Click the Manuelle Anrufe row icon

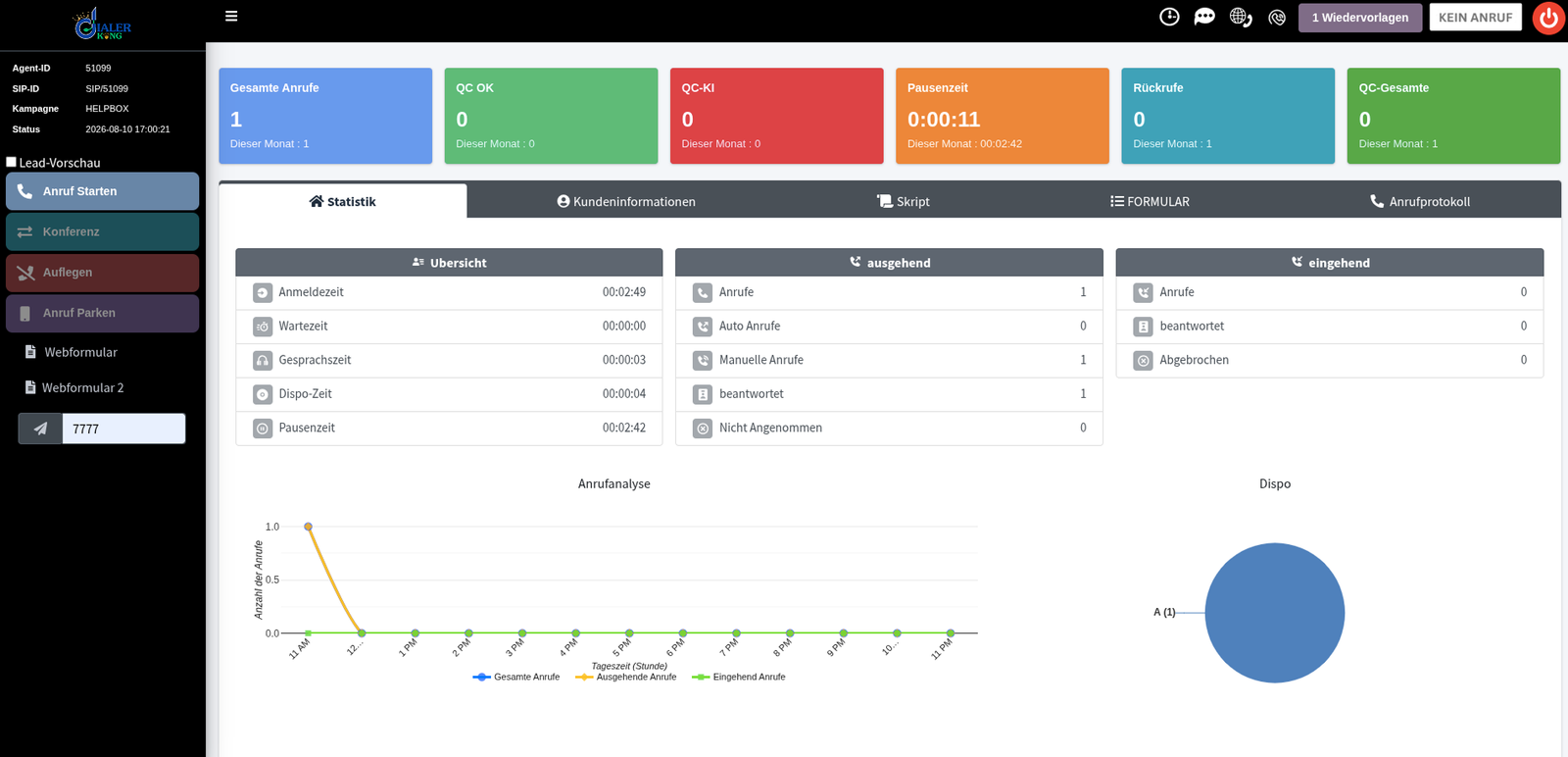point(703,361)
